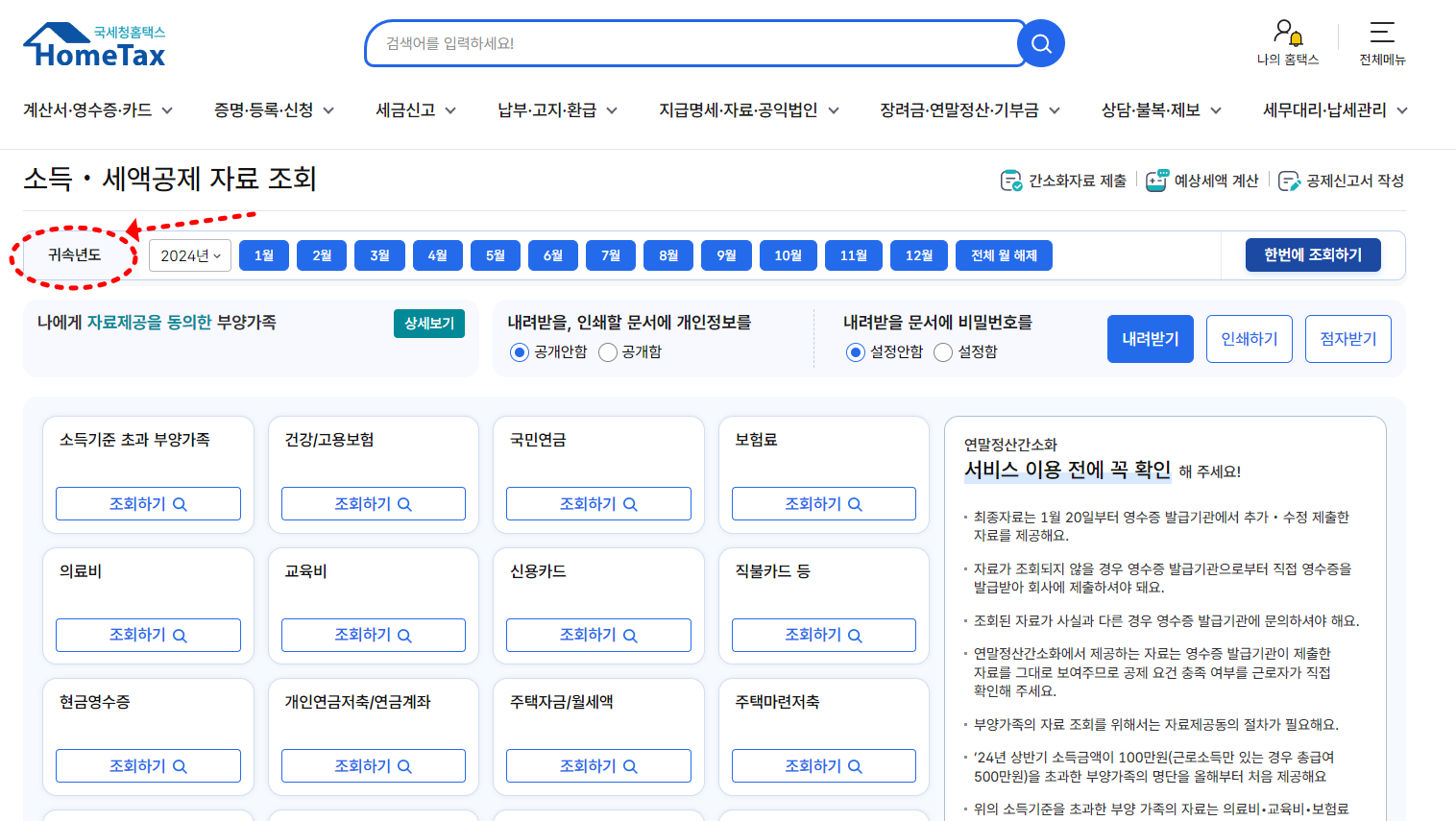Viewport: 1456px width, 821px height.
Task: Open 나의 홈택스 user icon
Action: (x=1288, y=43)
